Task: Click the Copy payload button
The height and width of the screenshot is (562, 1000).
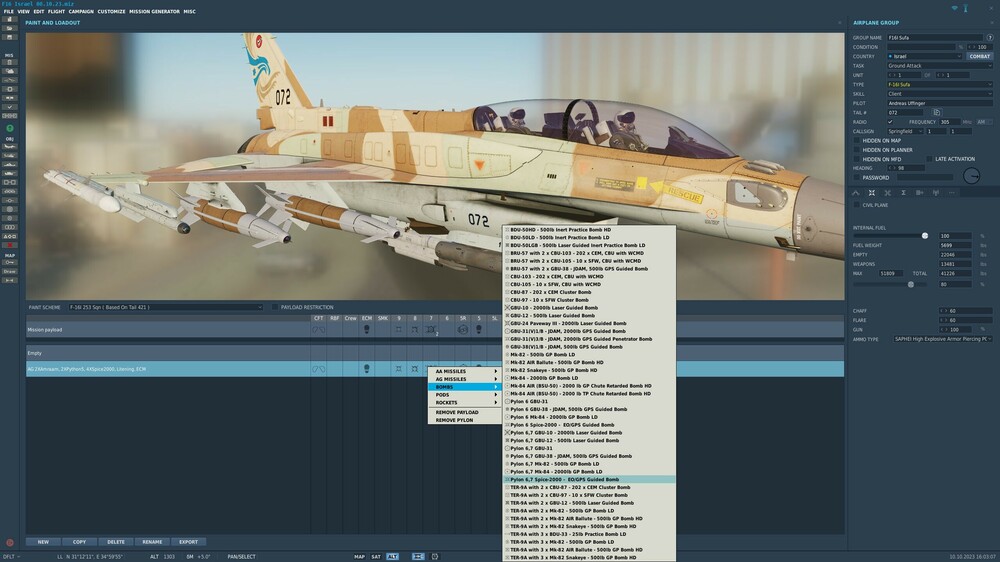Action: click(x=79, y=542)
